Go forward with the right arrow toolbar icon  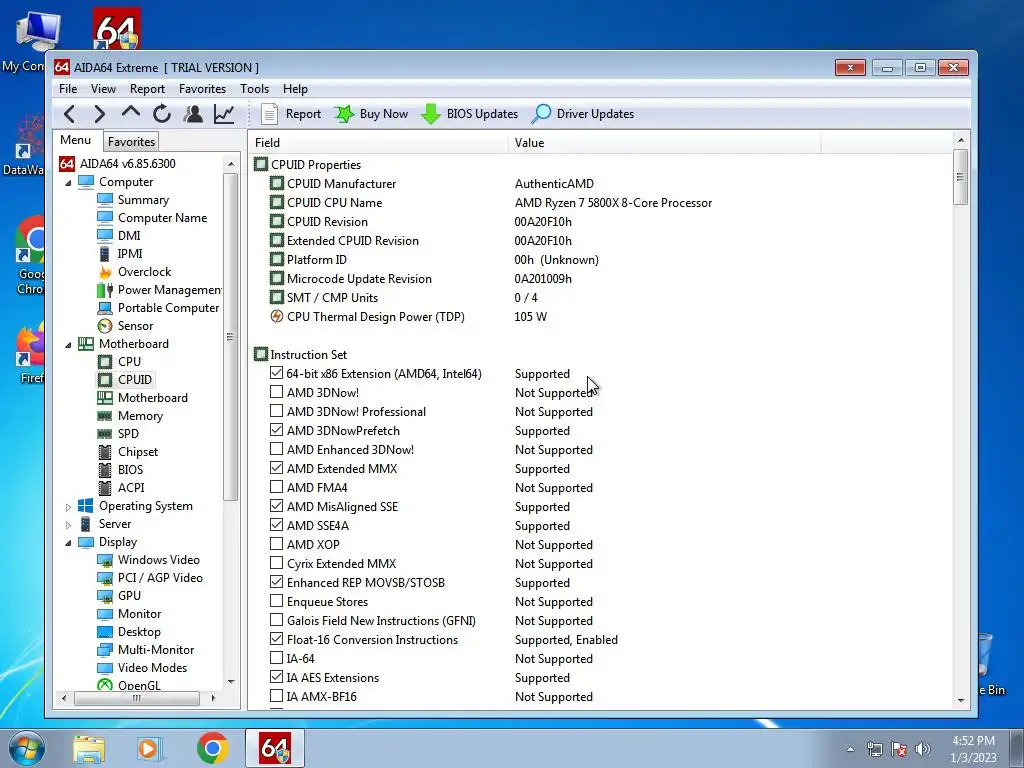[x=99, y=114]
